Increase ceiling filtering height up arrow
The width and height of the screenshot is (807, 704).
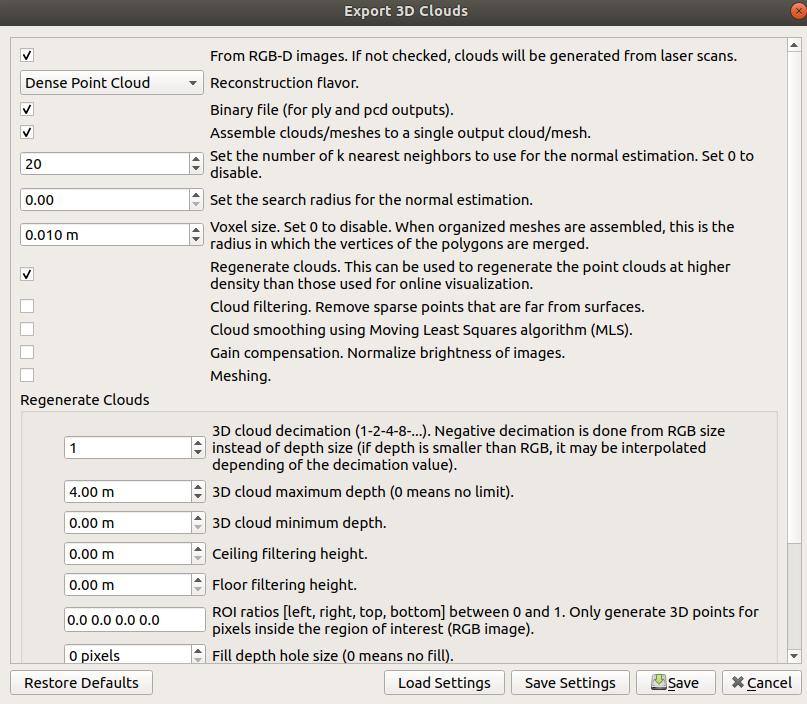click(198, 549)
